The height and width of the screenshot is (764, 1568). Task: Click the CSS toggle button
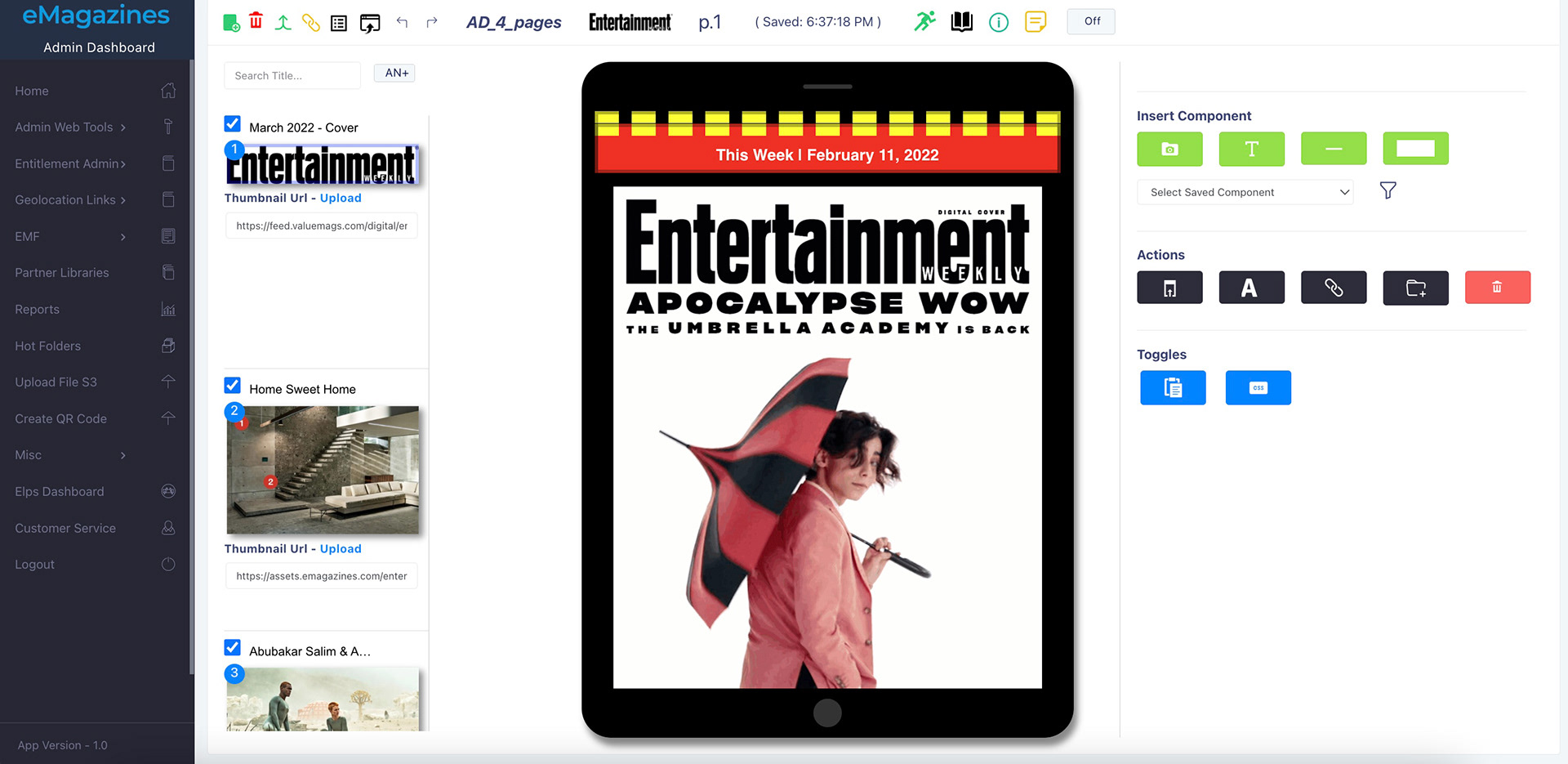tap(1258, 387)
